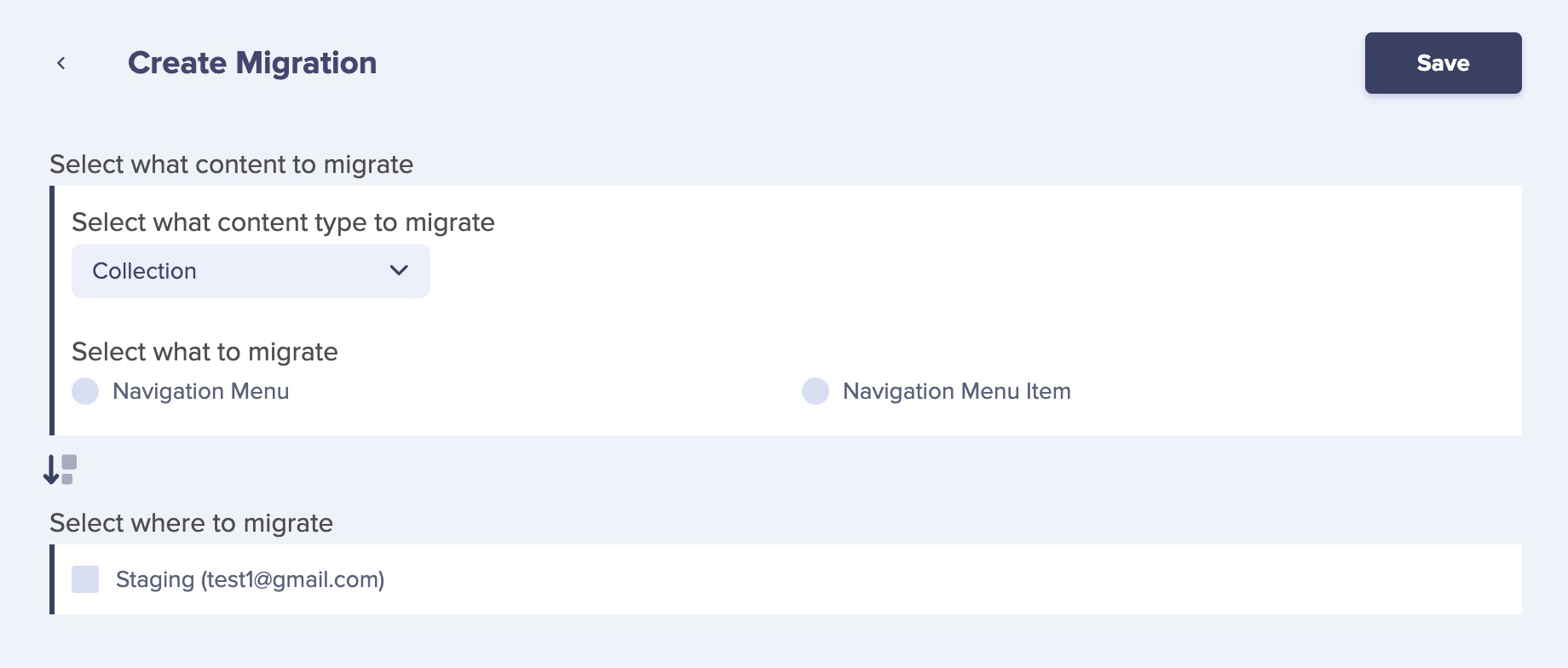Viewport: 1568px width, 668px height.
Task: Click the 'Create Migration' page title
Action: (x=252, y=63)
